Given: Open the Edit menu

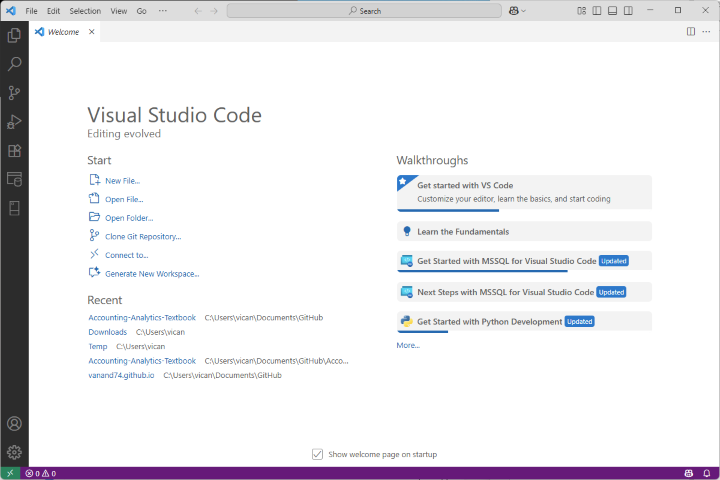Looking at the screenshot, I should tap(53, 11).
